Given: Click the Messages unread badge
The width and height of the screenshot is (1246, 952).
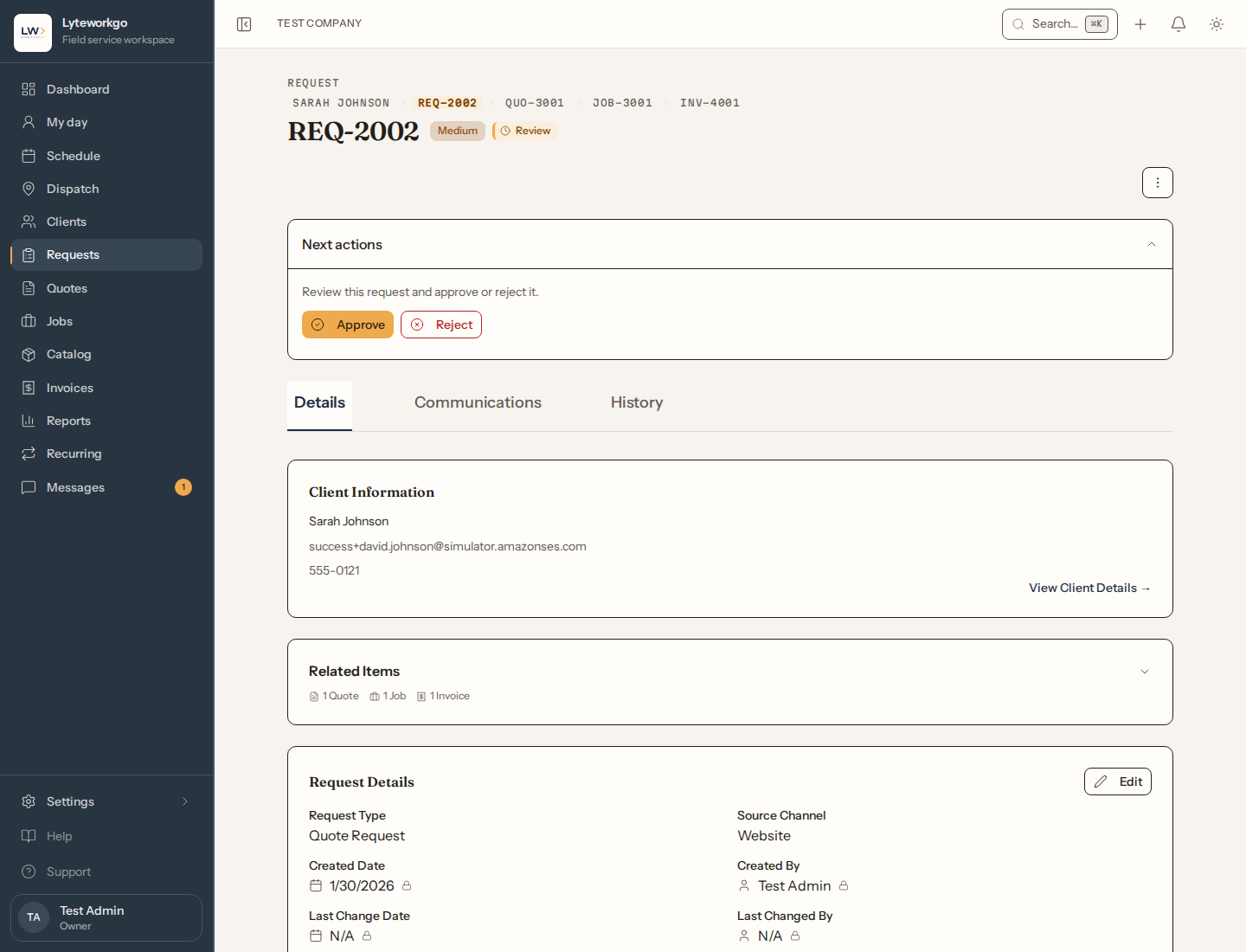Looking at the screenshot, I should 183,487.
